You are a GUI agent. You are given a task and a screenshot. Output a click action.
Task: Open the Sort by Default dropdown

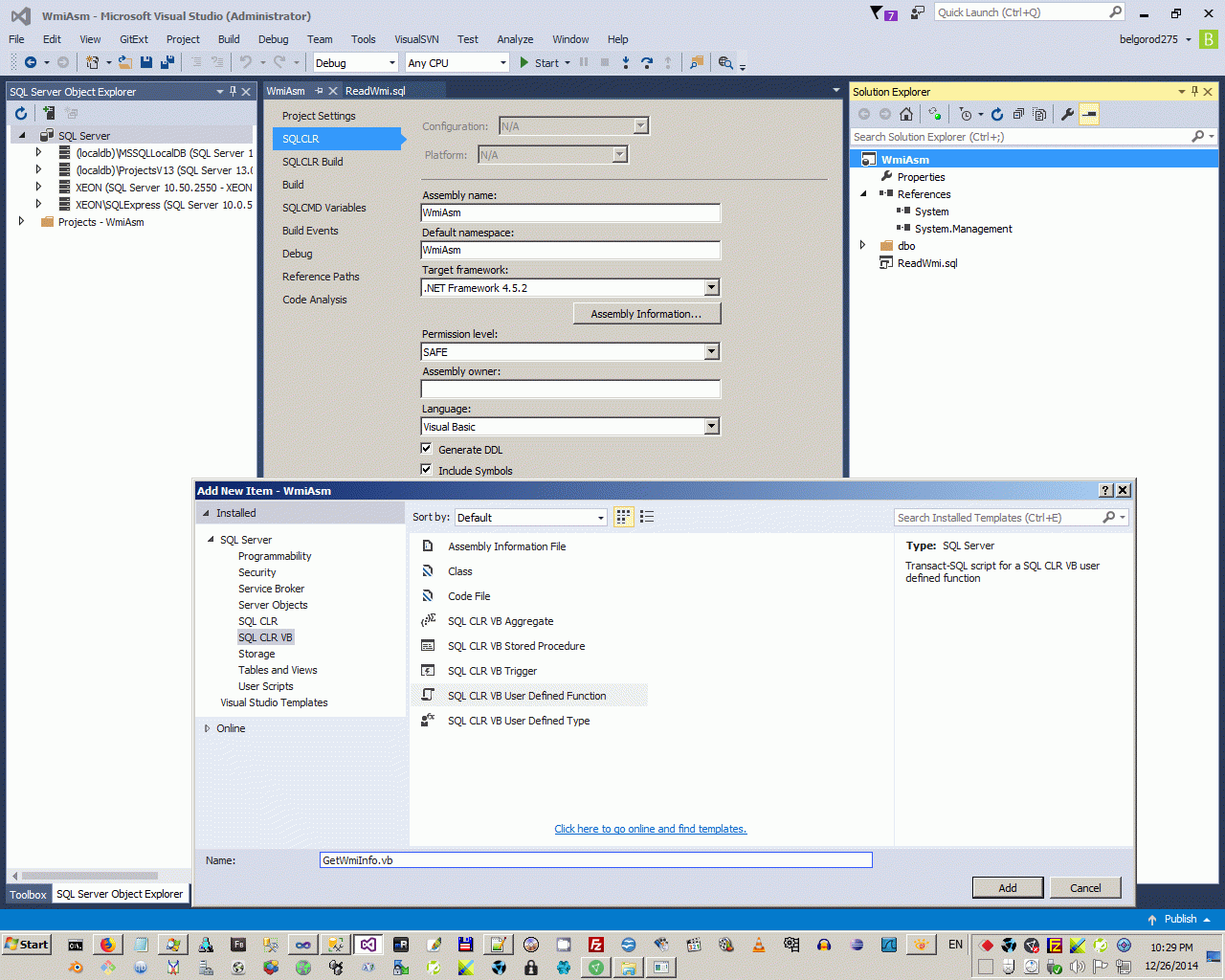point(530,517)
